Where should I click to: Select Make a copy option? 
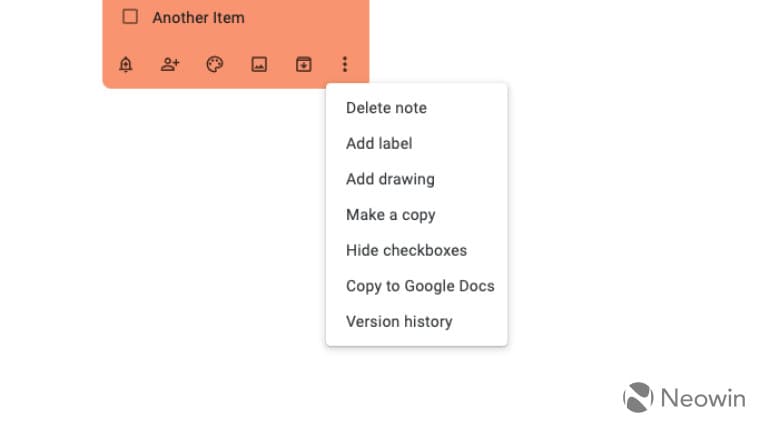[417, 215]
